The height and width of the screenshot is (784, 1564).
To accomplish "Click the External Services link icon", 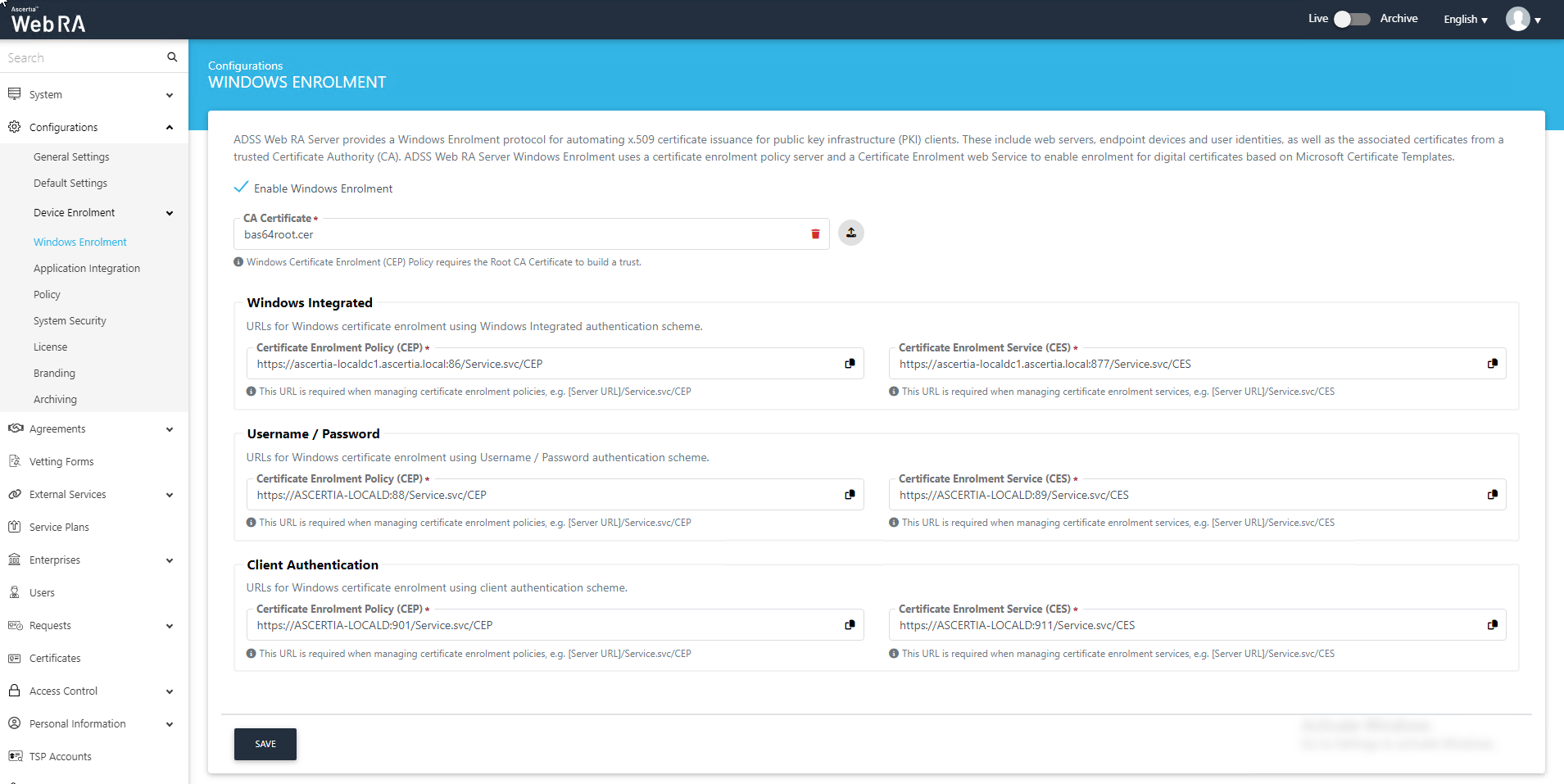I will pos(14,494).
